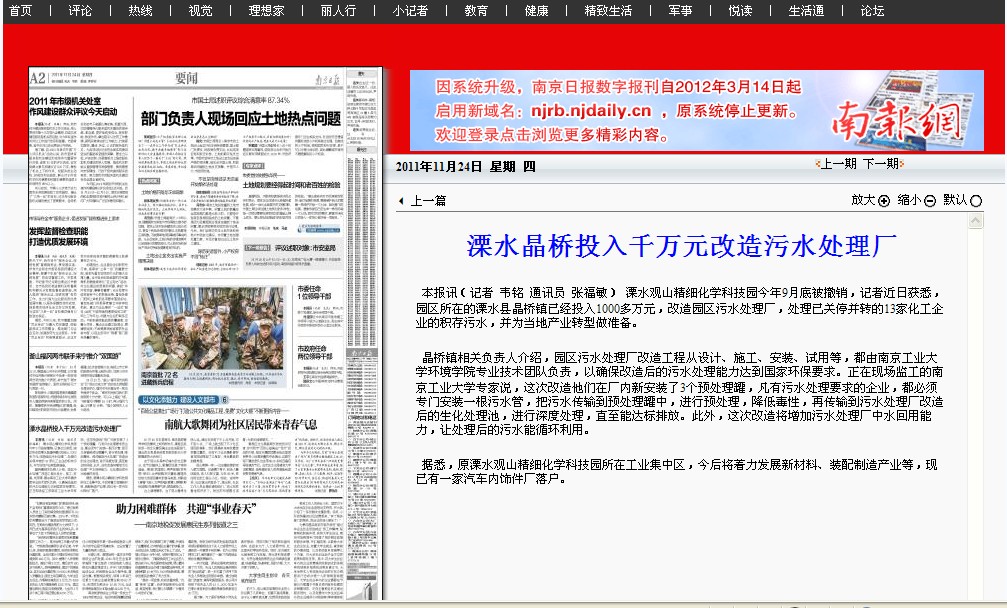Open the 精致生活 navigation item
This screenshot has height=608, width=1007.
[x=608, y=11]
